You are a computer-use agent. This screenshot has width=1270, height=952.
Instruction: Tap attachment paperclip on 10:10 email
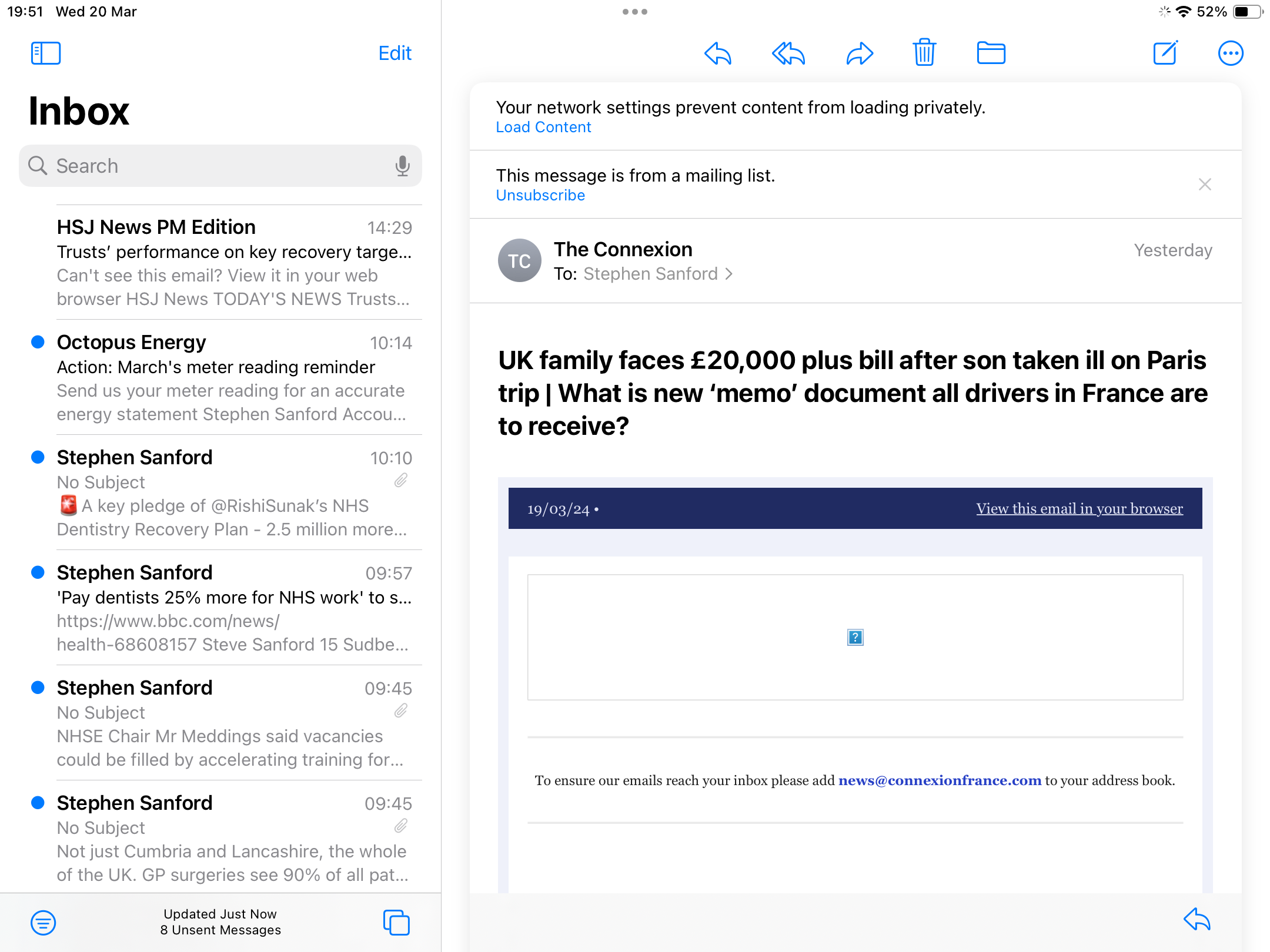(x=401, y=481)
